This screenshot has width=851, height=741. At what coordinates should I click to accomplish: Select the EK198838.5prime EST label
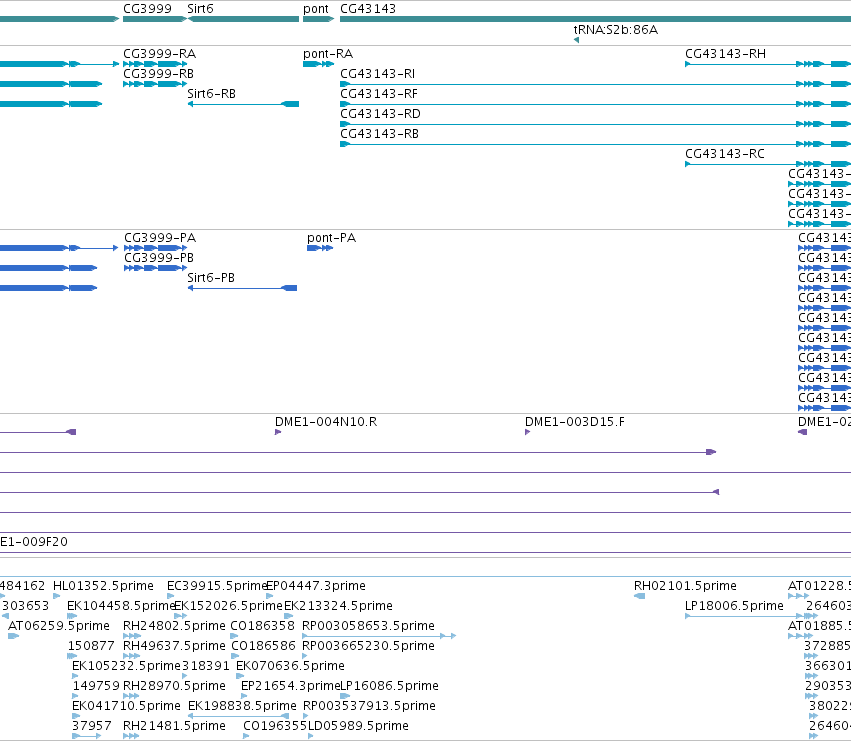pos(242,706)
